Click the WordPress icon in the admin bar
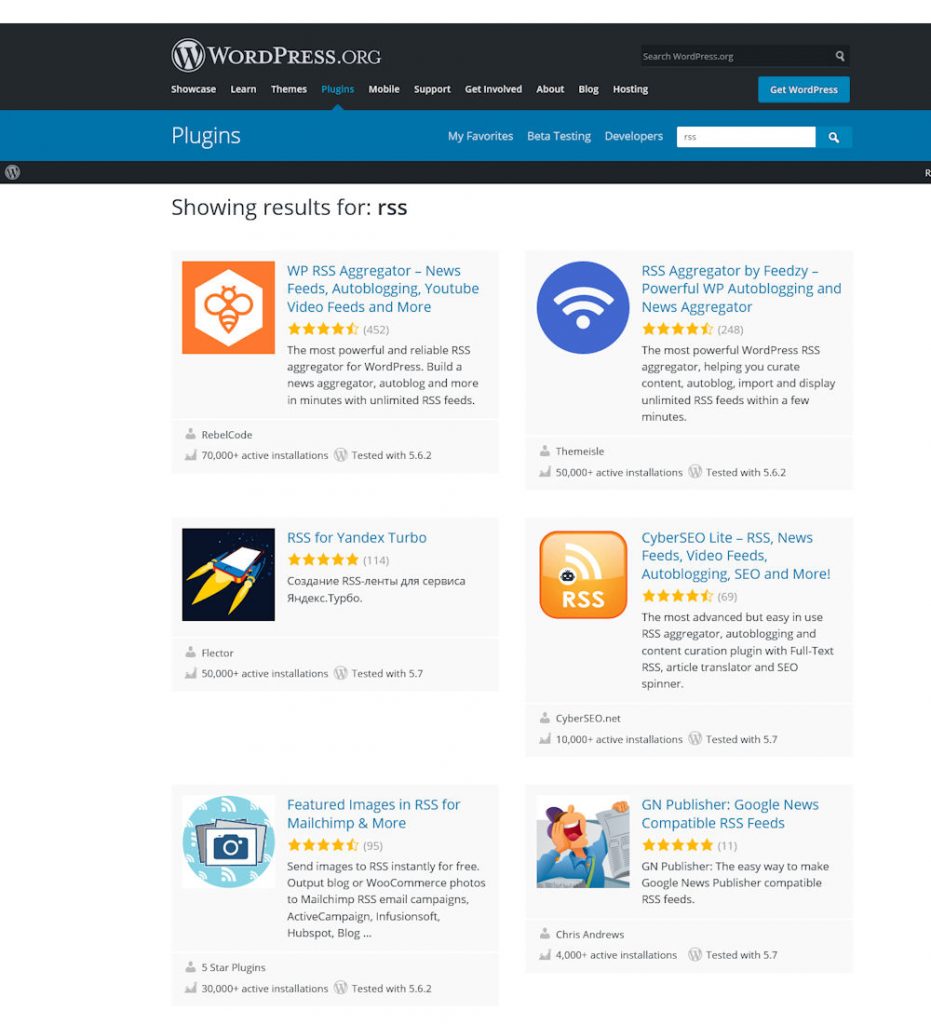The image size is (931, 1024). click(x=12, y=172)
